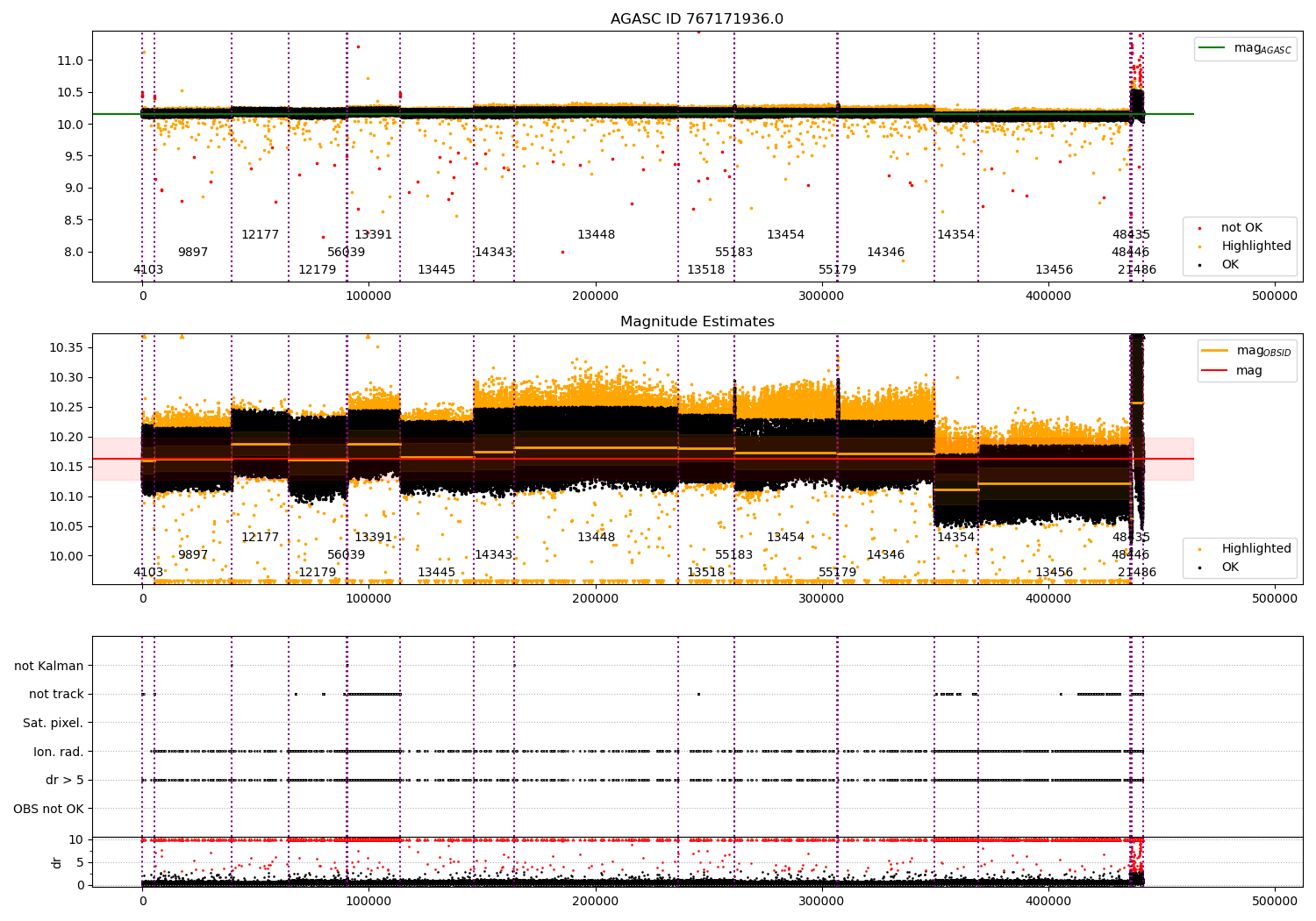Click the 10.00 y-axis tick label
The width and height of the screenshot is (1316, 921).
[67, 556]
